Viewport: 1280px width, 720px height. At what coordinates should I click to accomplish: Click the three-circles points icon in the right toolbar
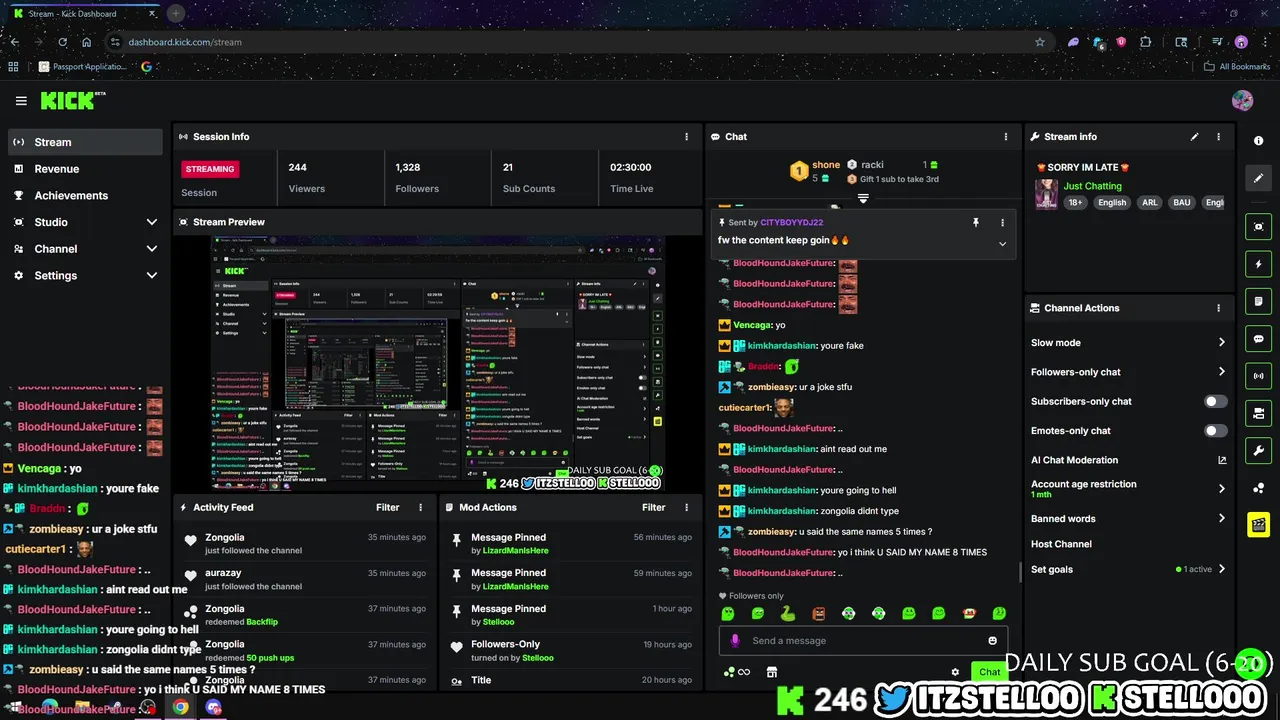pyautogui.click(x=1258, y=488)
